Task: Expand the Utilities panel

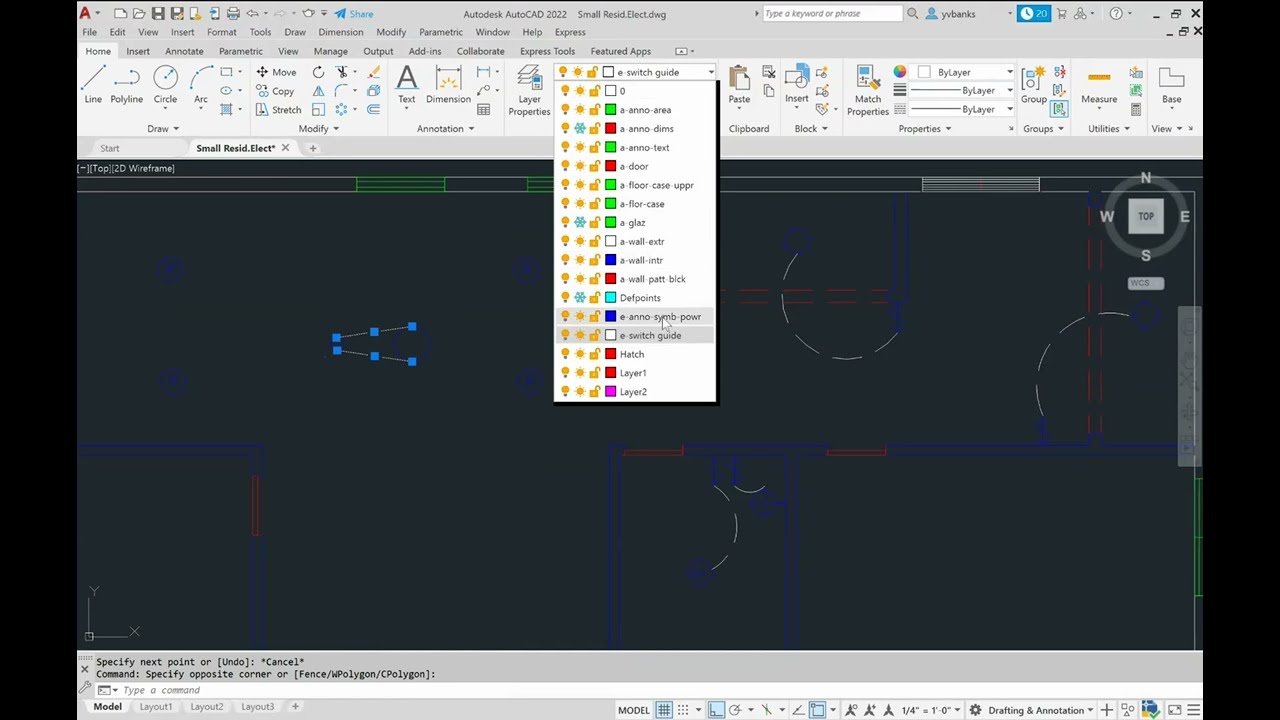Action: point(1109,128)
